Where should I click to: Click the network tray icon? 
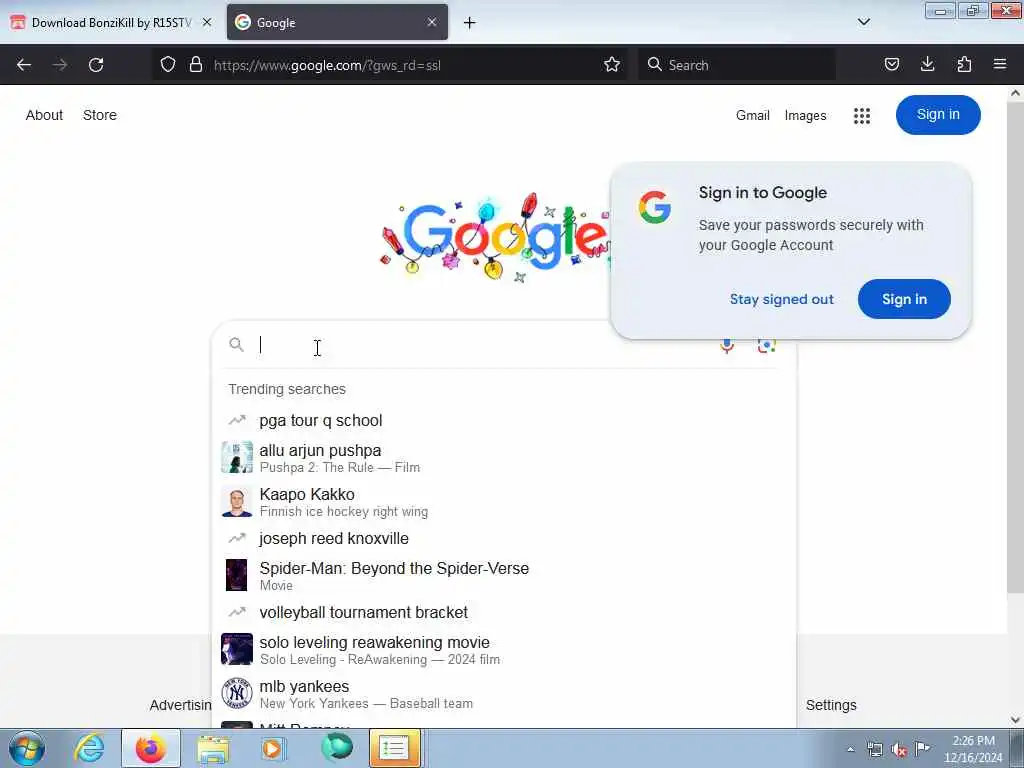click(875, 749)
